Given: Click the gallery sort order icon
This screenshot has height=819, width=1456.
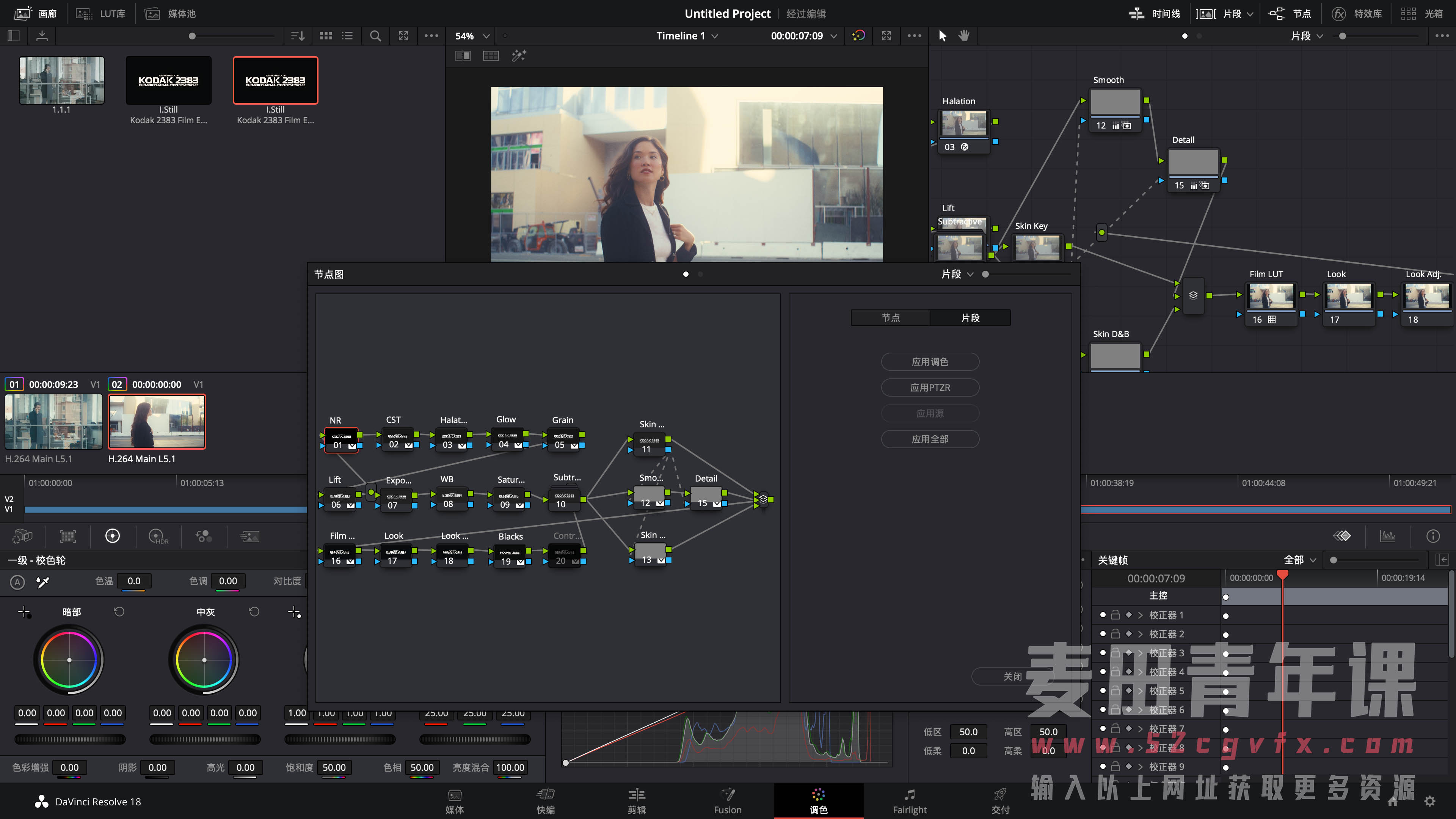Looking at the screenshot, I should [x=298, y=36].
